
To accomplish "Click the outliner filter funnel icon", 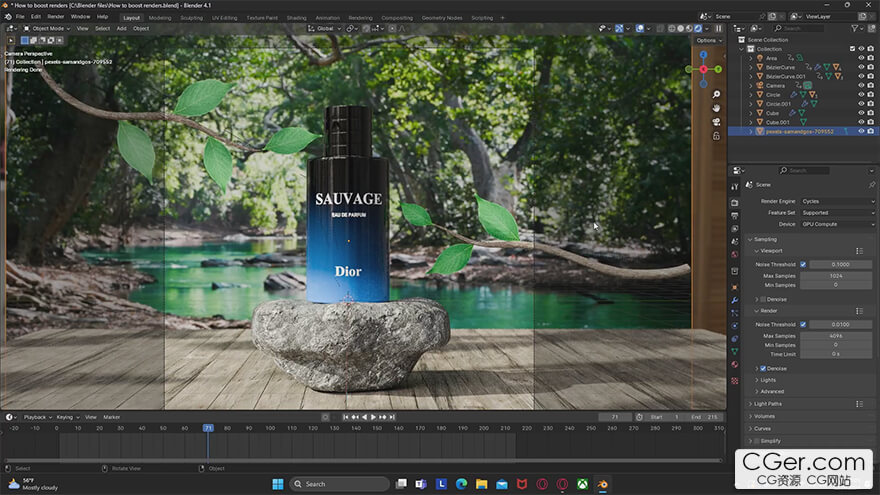I will pyautogui.click(x=855, y=28).
